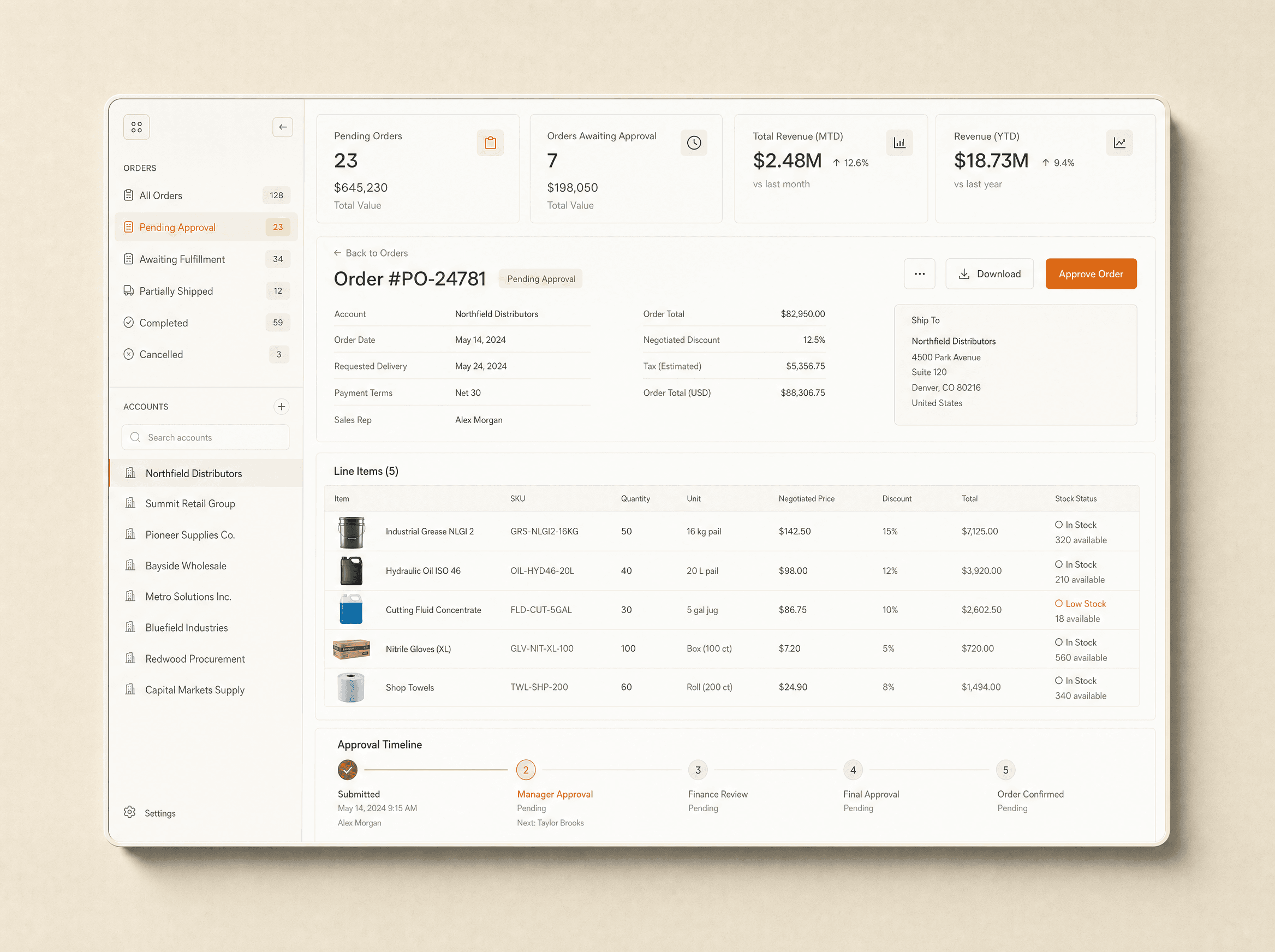
Task: View Cancelled orders
Action: (206, 354)
